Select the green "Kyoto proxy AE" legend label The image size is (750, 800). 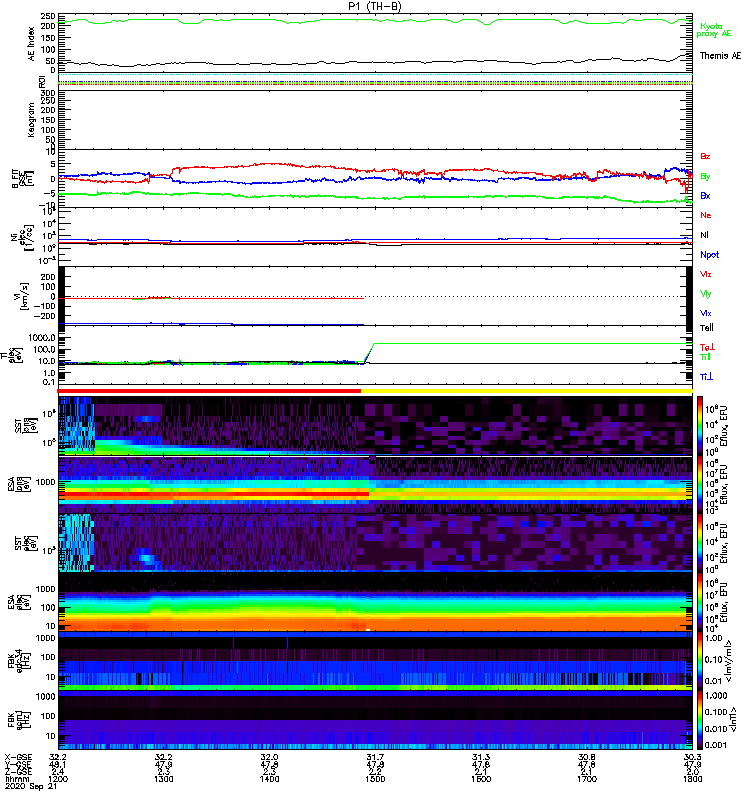pyautogui.click(x=714, y=30)
